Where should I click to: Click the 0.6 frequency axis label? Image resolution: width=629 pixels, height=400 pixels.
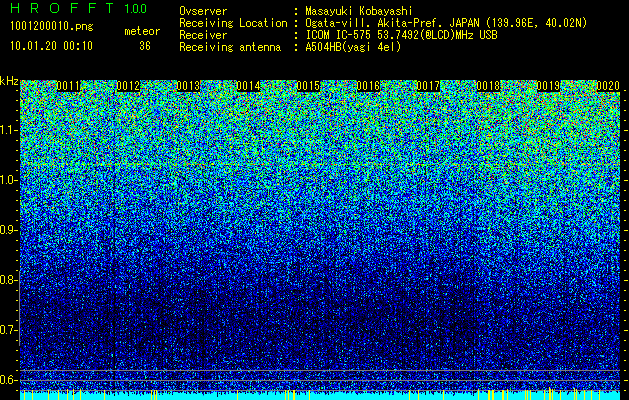click(x=8, y=380)
